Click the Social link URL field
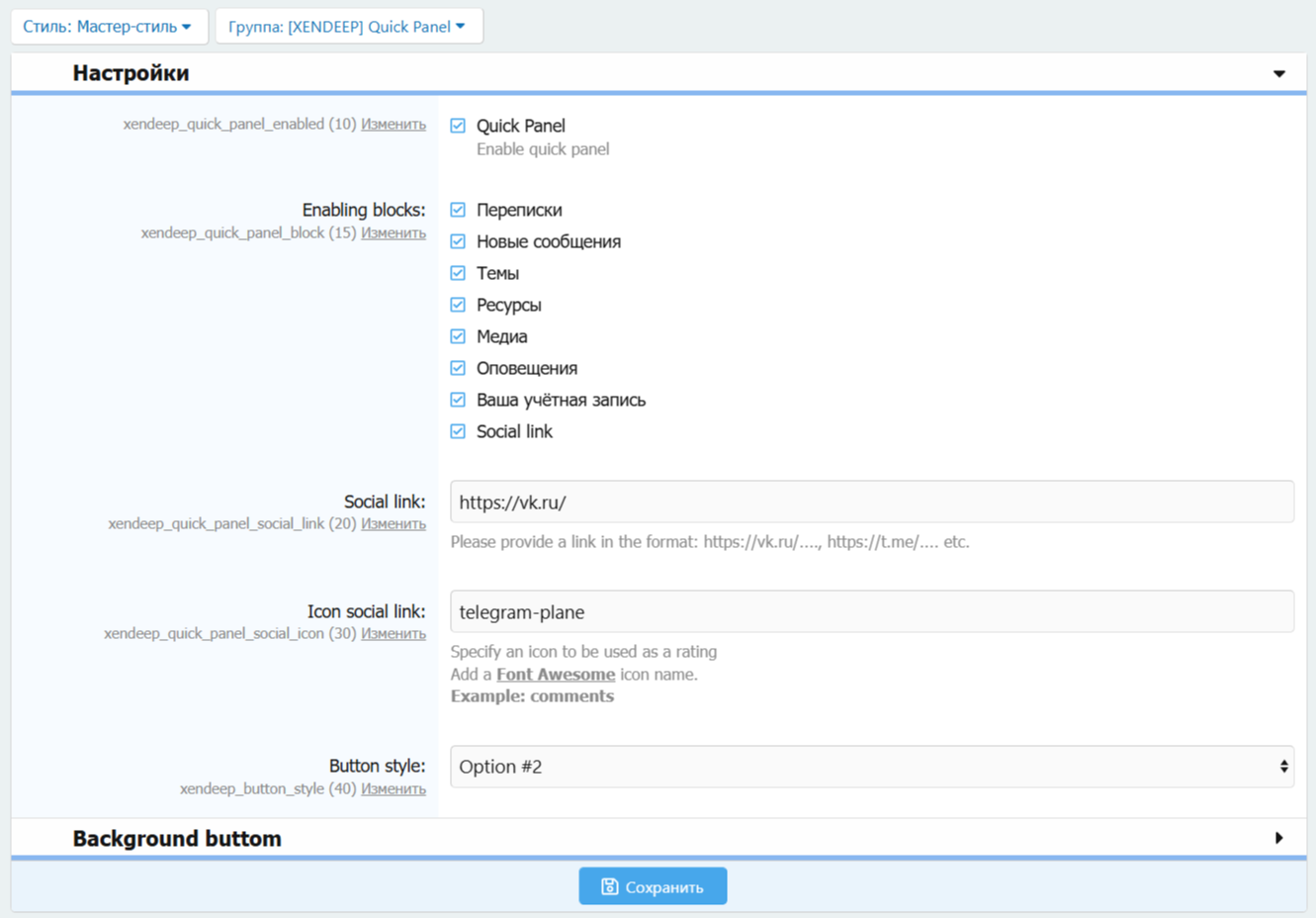 [x=871, y=503]
